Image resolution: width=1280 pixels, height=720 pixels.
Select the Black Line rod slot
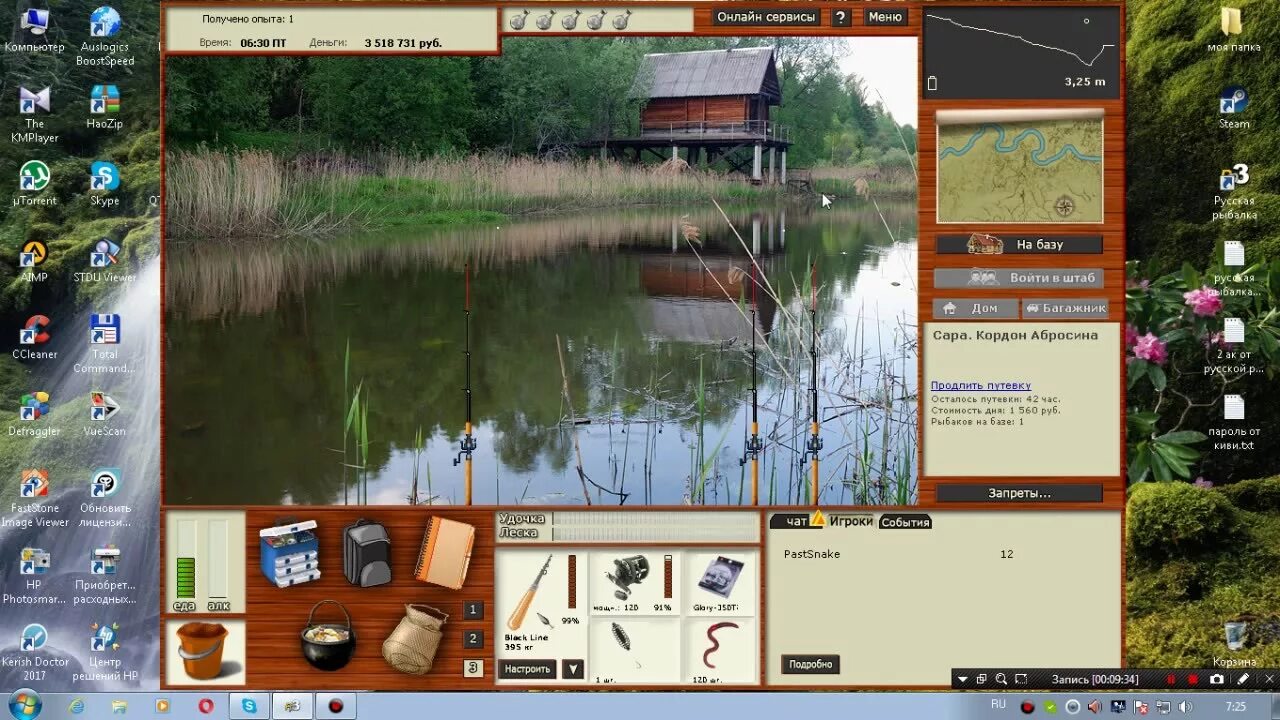point(541,603)
